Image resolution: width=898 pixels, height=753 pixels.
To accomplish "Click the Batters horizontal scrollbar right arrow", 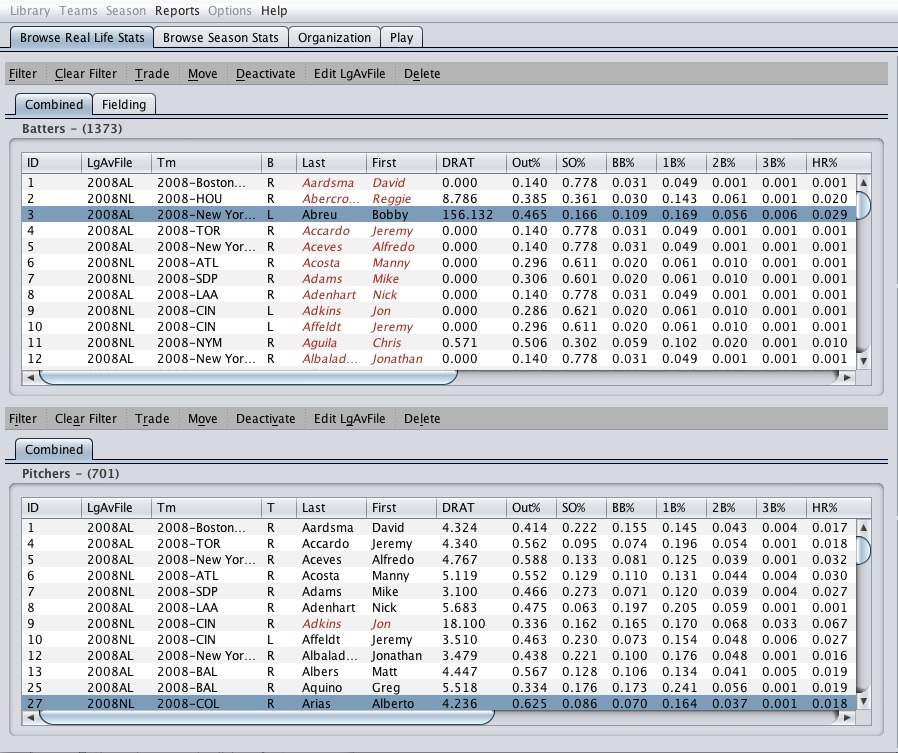I will [x=847, y=377].
